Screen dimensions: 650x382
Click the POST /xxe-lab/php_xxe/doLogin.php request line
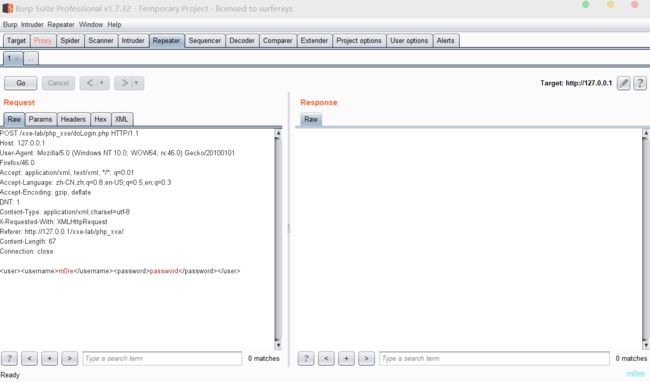(x=69, y=133)
